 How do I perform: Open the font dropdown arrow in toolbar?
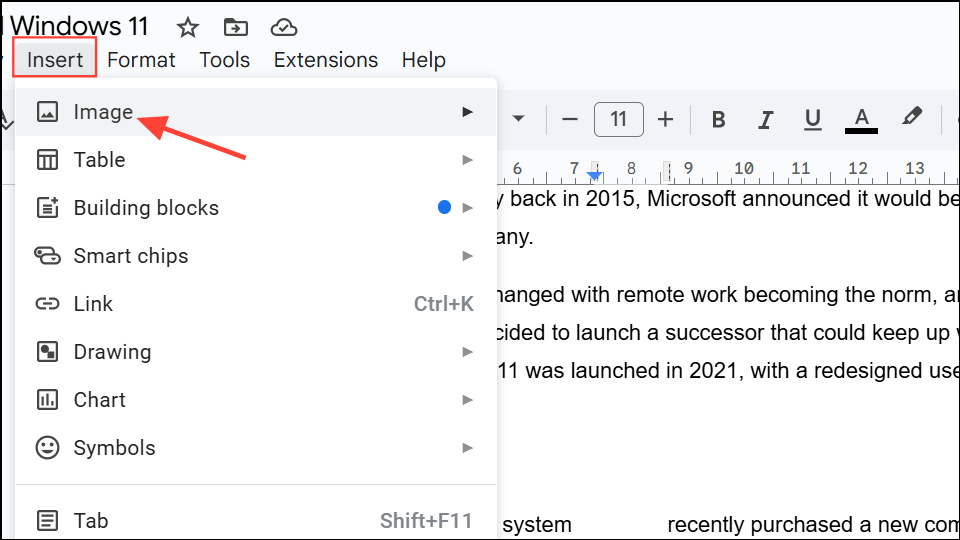(518, 118)
